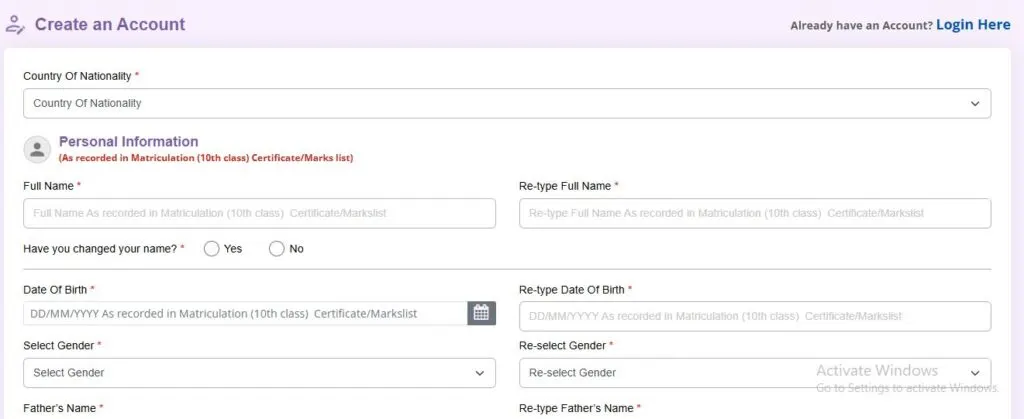Click the Select Gender chevron arrow
The width and height of the screenshot is (1024, 419).
pos(479,373)
